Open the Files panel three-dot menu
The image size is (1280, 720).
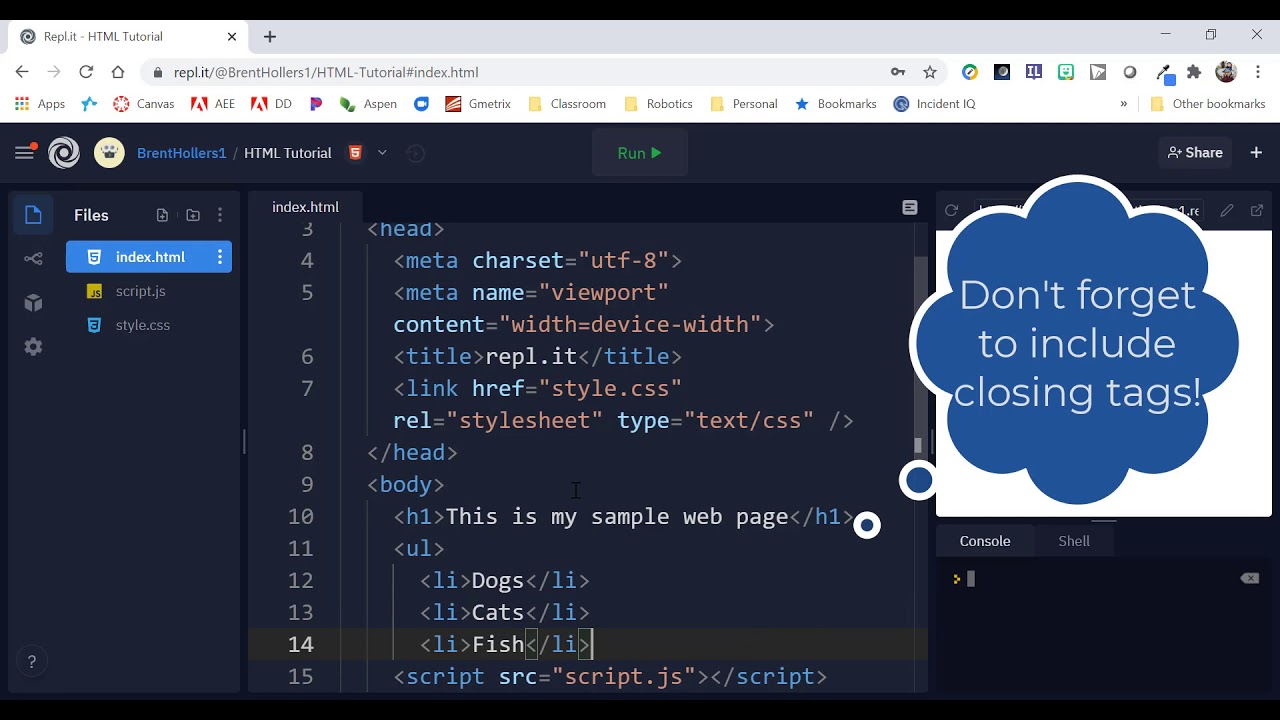220,215
